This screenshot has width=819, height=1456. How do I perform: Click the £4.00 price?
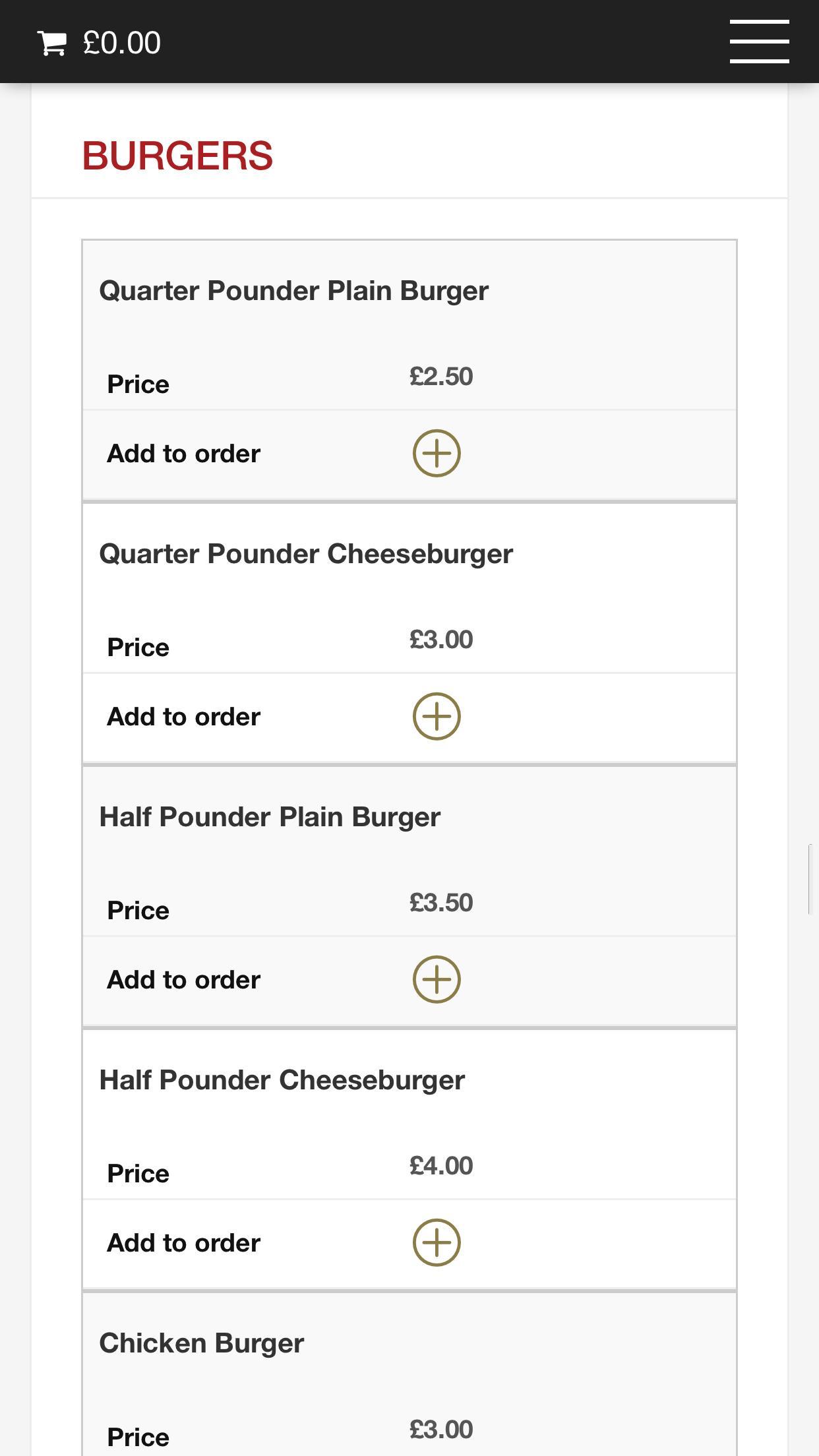[441, 1166]
